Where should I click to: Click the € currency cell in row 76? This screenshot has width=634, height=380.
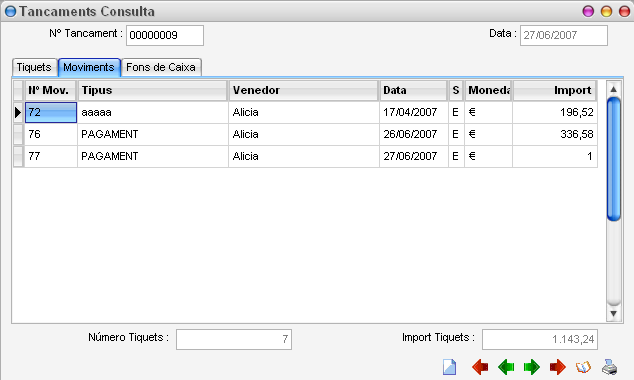point(488,134)
